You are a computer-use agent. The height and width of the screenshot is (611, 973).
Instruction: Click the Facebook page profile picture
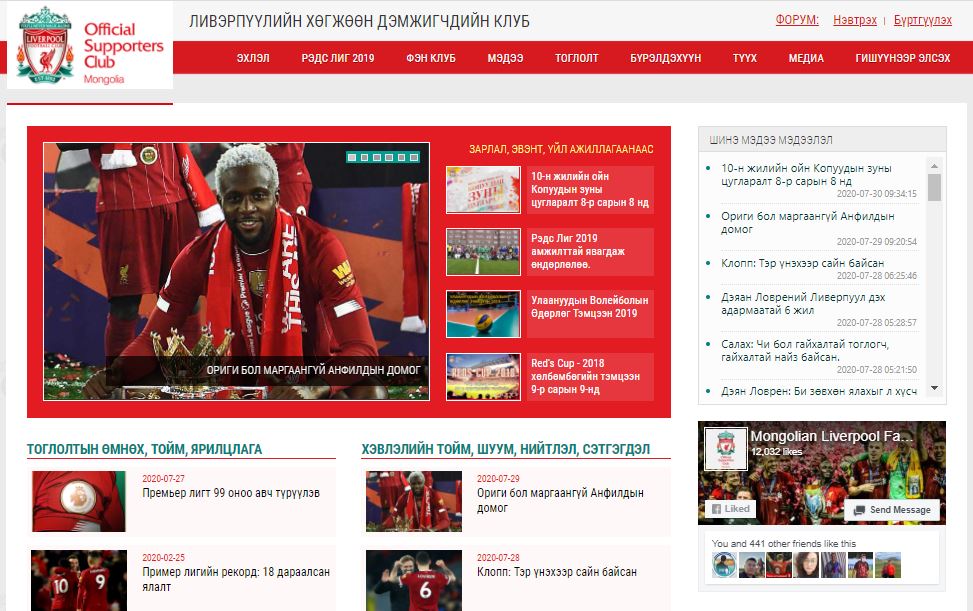725,448
